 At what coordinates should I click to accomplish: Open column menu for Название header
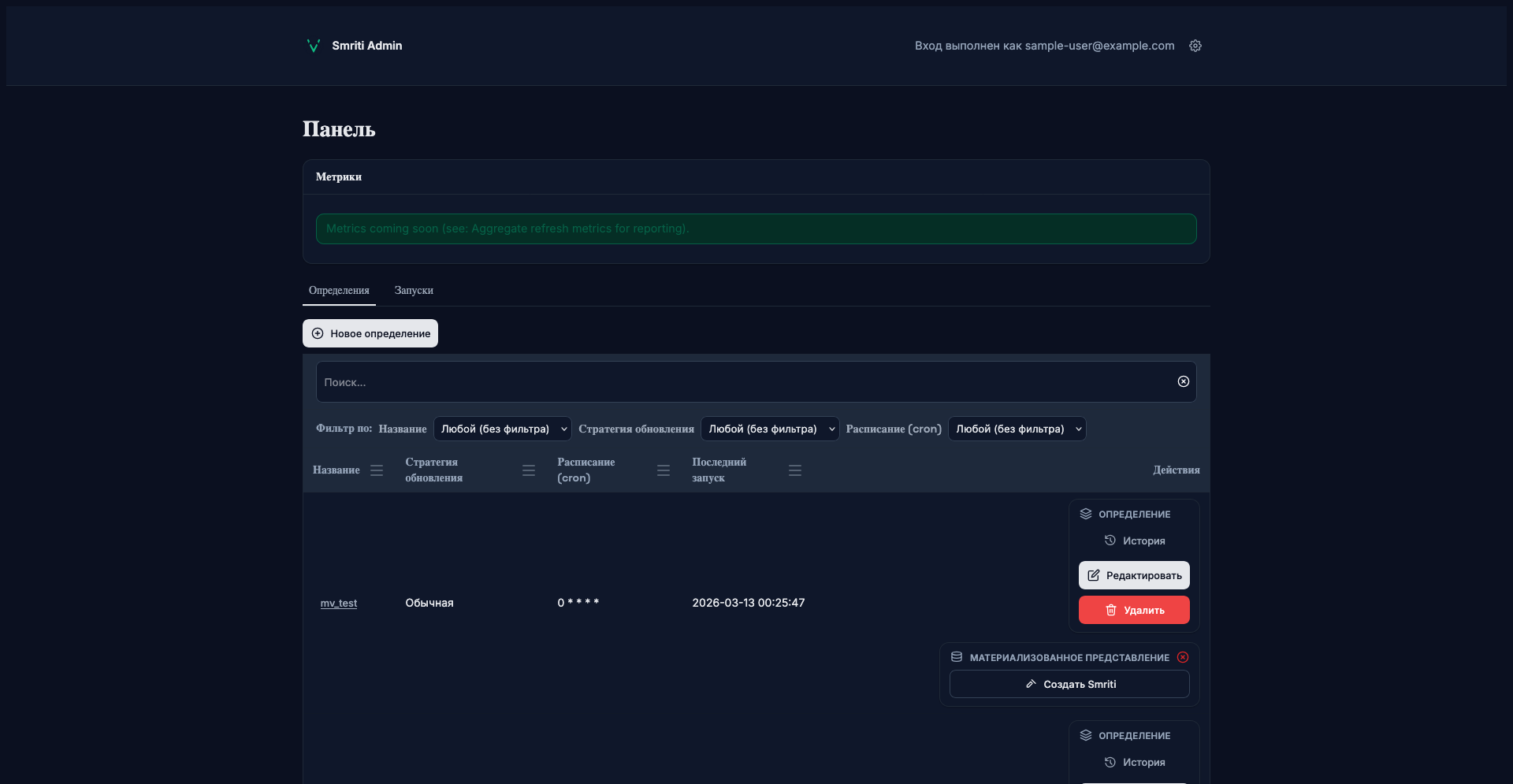tap(377, 470)
